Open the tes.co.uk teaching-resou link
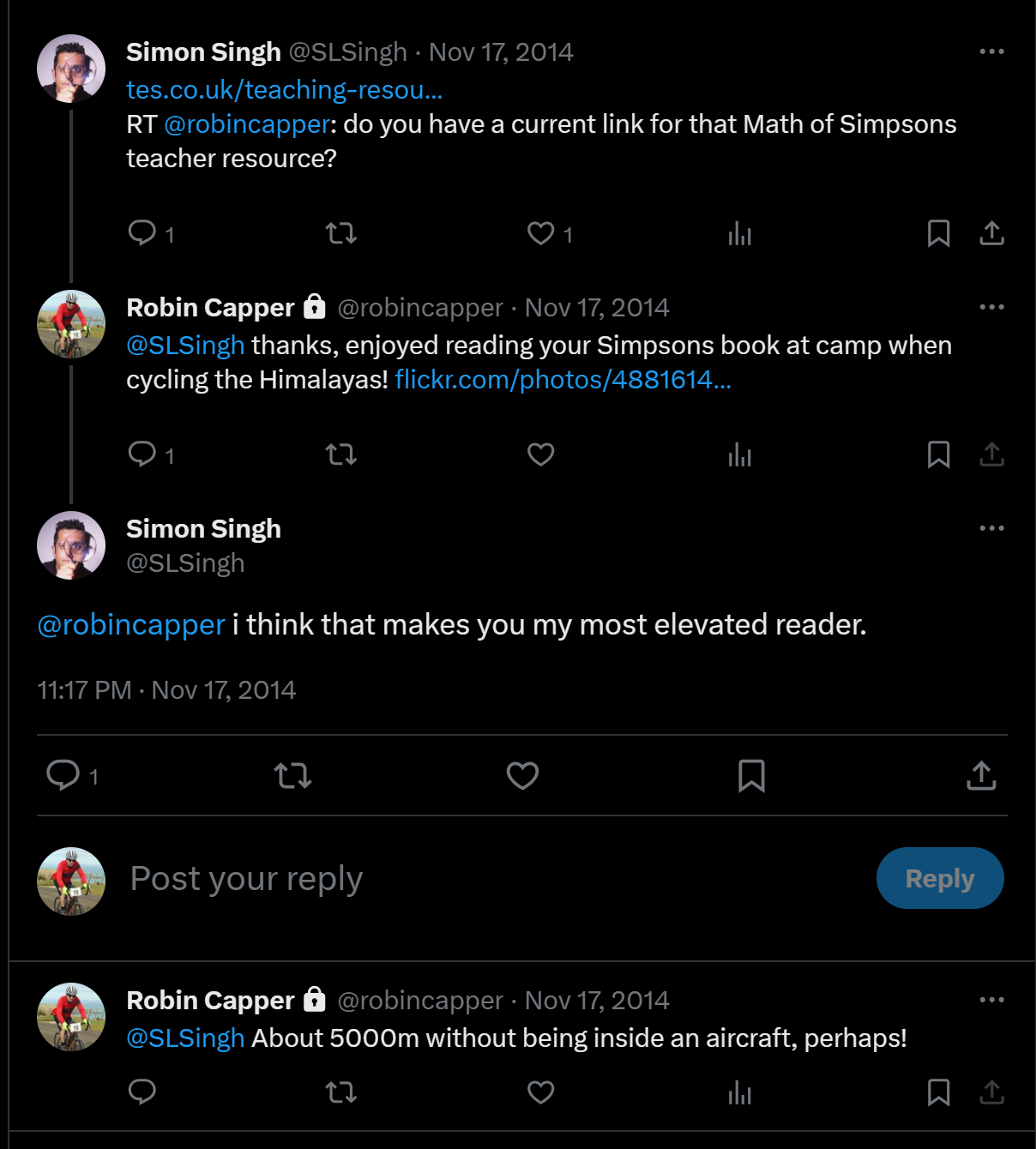The width and height of the screenshot is (1036, 1149). tap(284, 90)
